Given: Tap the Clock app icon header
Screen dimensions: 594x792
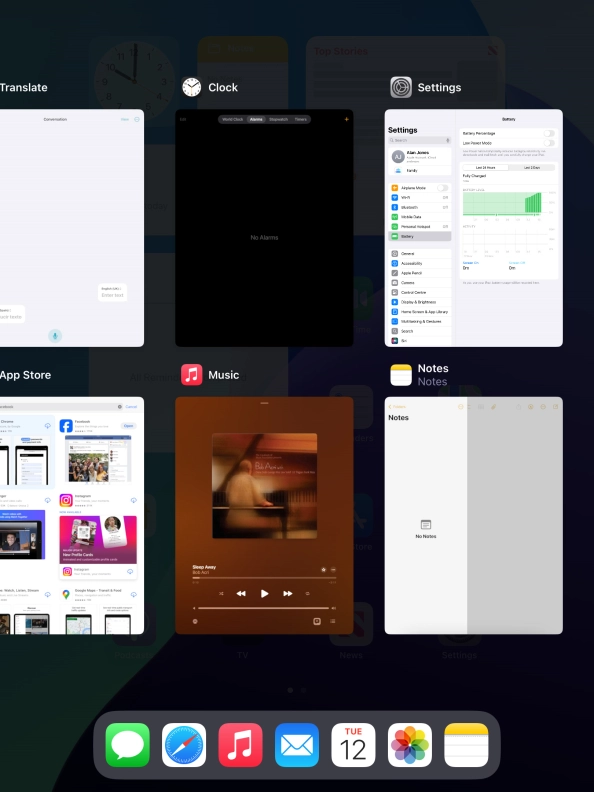Looking at the screenshot, I should 191,87.
